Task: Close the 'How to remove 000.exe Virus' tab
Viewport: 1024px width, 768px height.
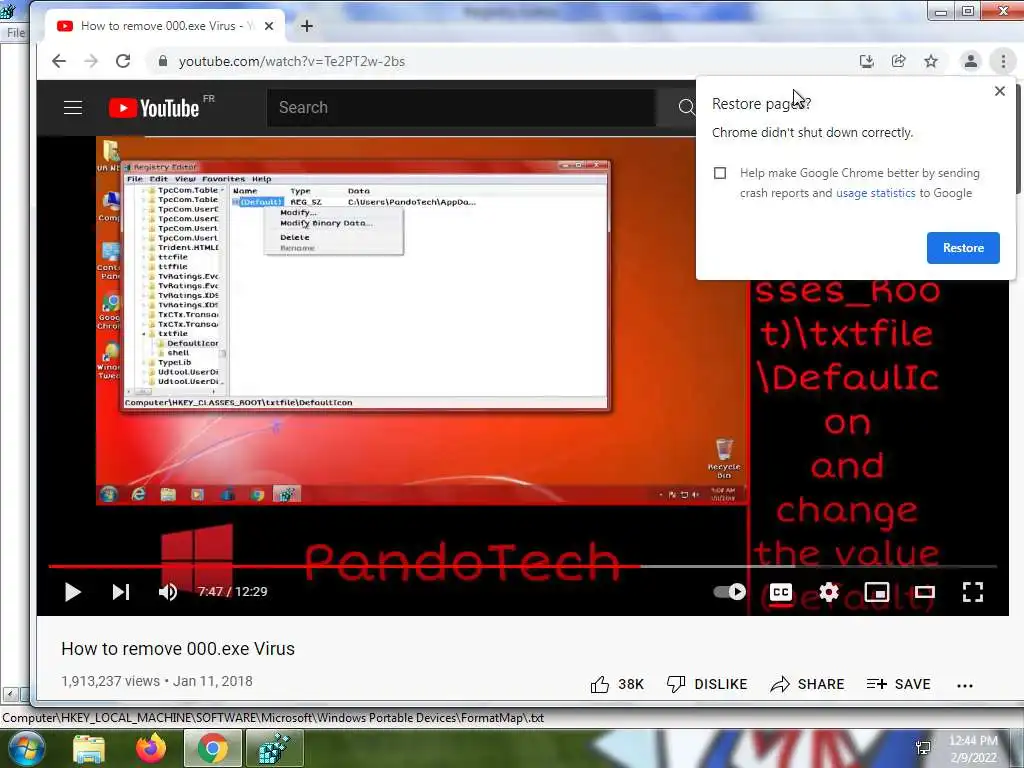Action: [x=269, y=26]
